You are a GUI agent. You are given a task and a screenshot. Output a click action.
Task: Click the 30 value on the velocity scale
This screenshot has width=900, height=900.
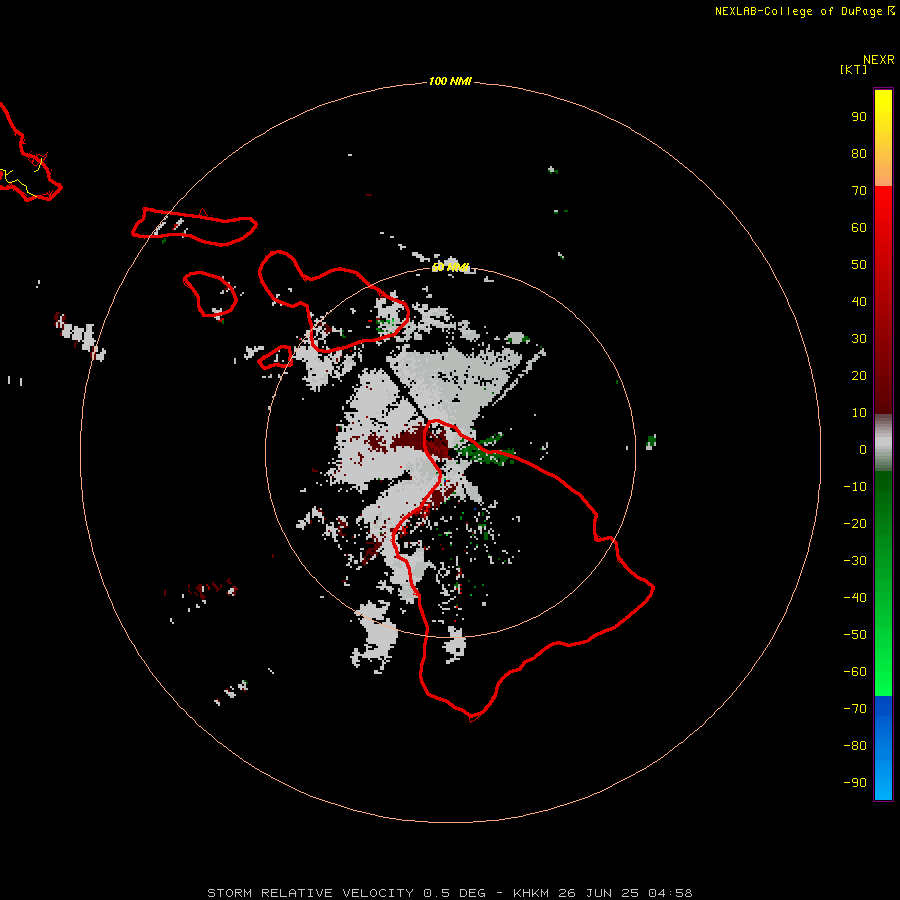click(x=859, y=339)
